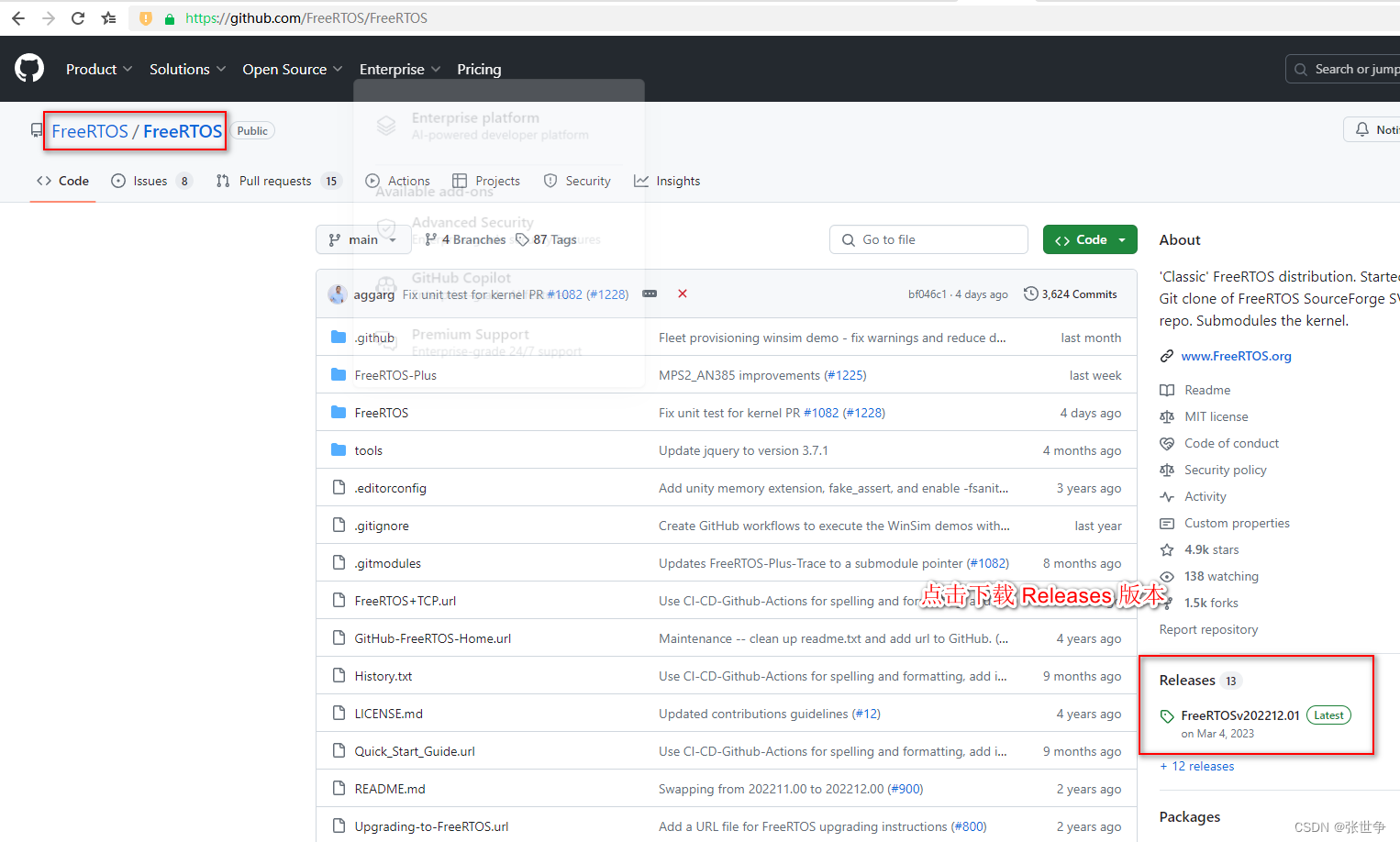Switch to the Insights tab
Screen dimensions: 1400x842
pos(667,181)
